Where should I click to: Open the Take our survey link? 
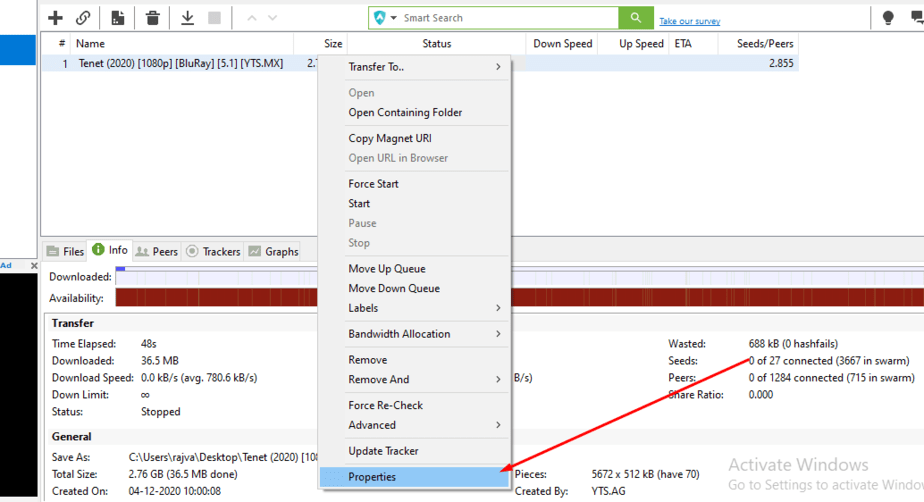tap(689, 21)
